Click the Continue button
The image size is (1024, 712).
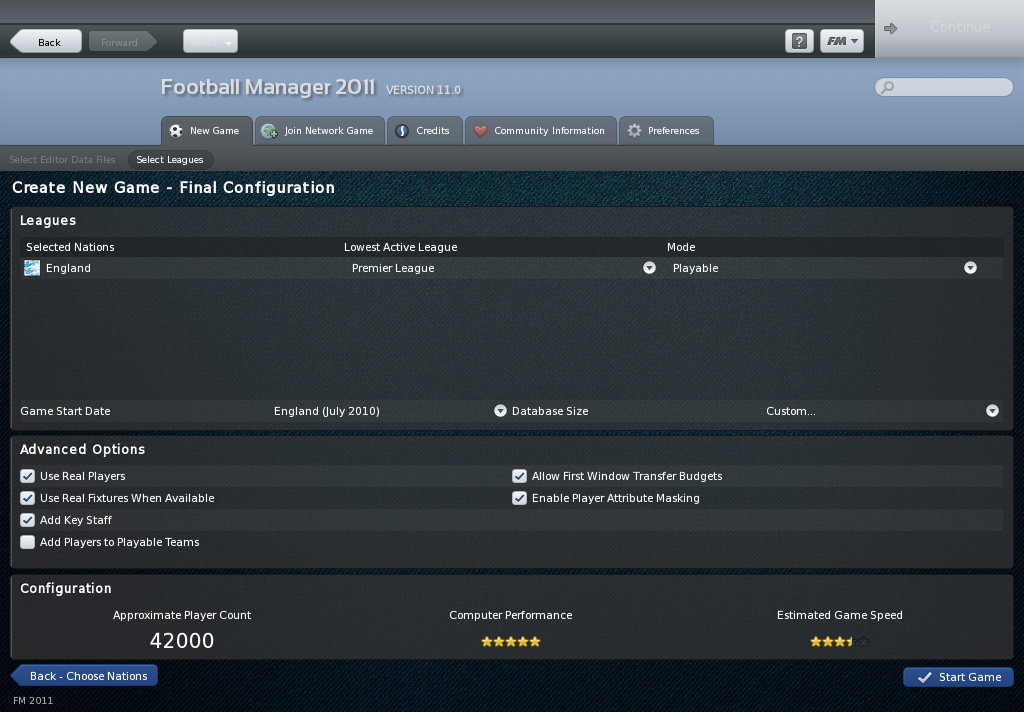pos(949,29)
